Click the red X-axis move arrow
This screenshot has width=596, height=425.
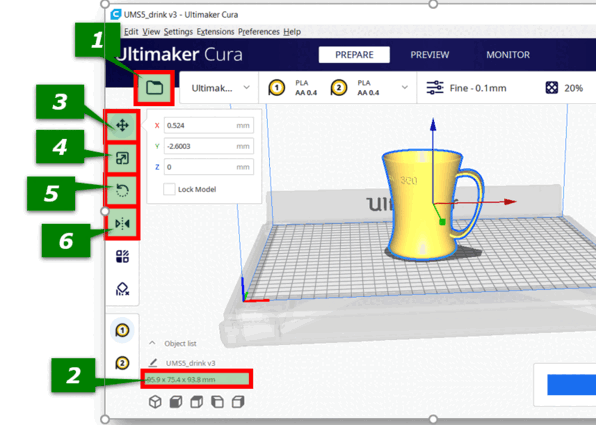509,201
